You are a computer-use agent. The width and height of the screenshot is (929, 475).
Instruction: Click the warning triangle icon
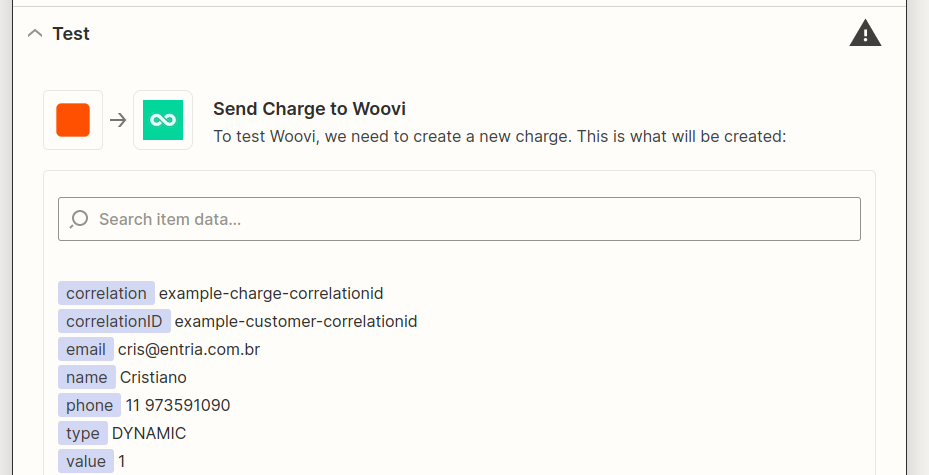865,34
